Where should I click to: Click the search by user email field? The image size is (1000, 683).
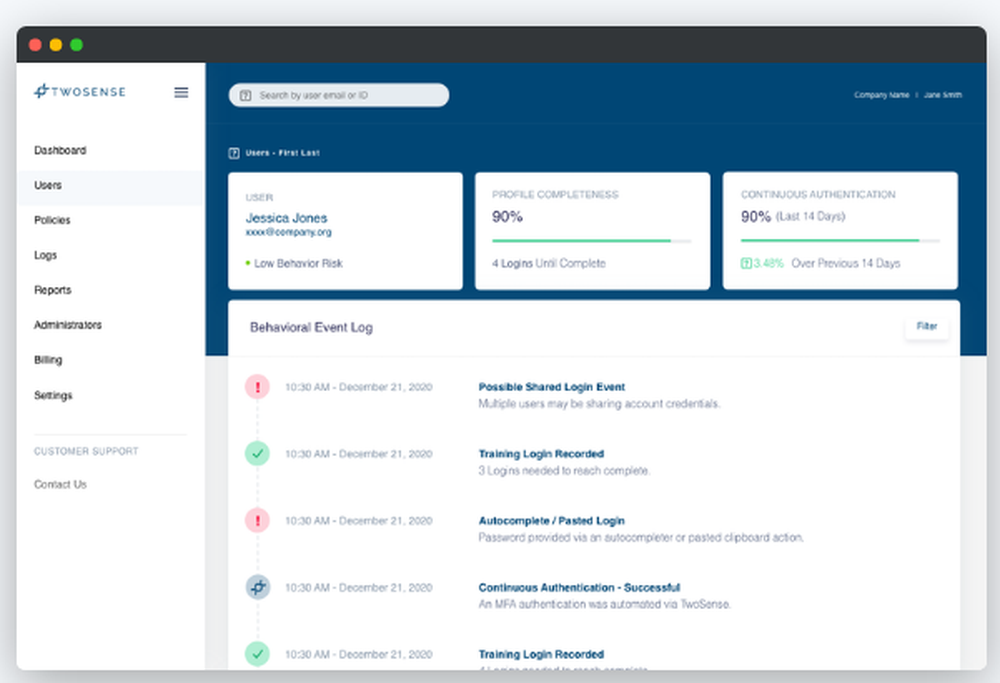click(338, 95)
